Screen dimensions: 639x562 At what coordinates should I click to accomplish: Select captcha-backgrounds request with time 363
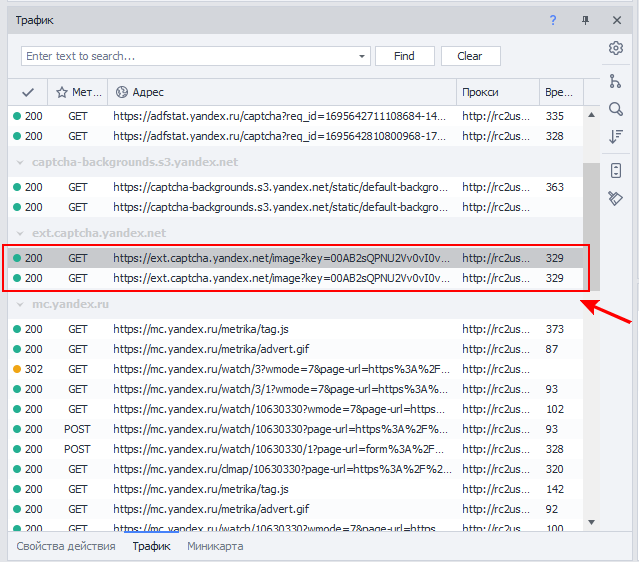coord(295,187)
